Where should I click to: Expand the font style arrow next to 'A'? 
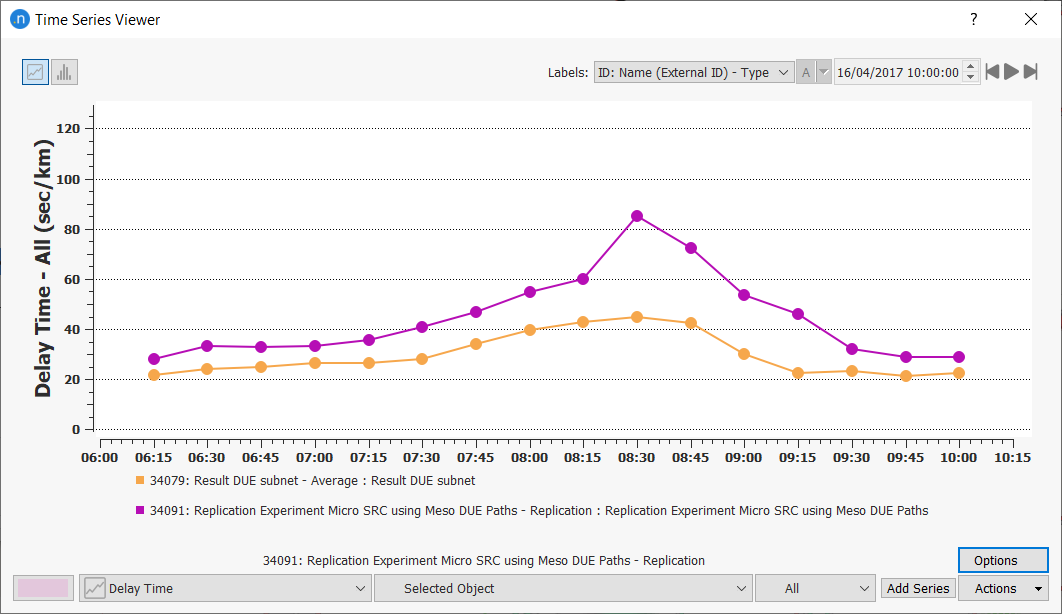(x=824, y=72)
